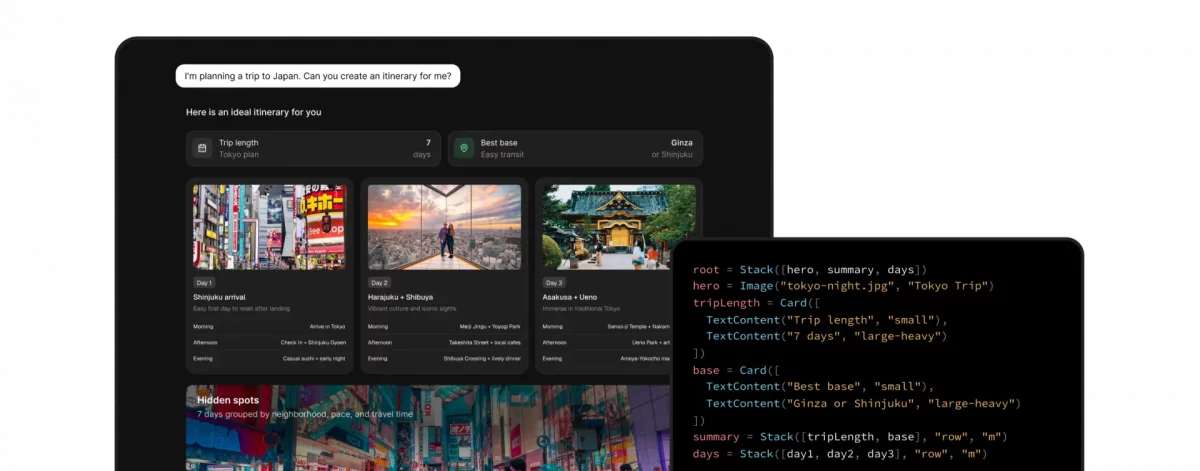Select the 'Asakusa + Ueno' card title
This screenshot has height=471, width=1200.
[569, 297]
